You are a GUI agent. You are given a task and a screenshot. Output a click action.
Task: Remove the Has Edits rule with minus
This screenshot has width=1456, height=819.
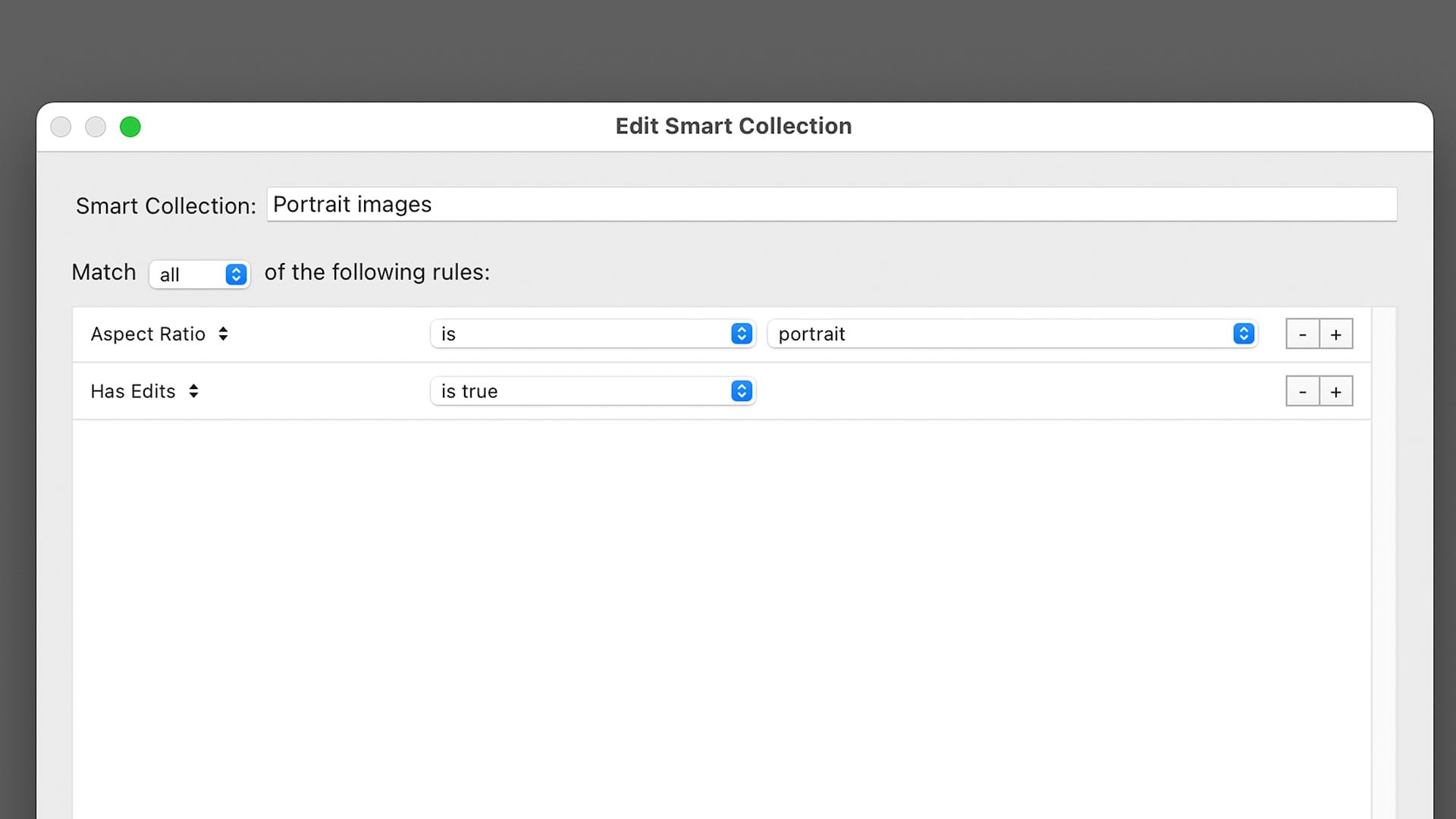1302,391
